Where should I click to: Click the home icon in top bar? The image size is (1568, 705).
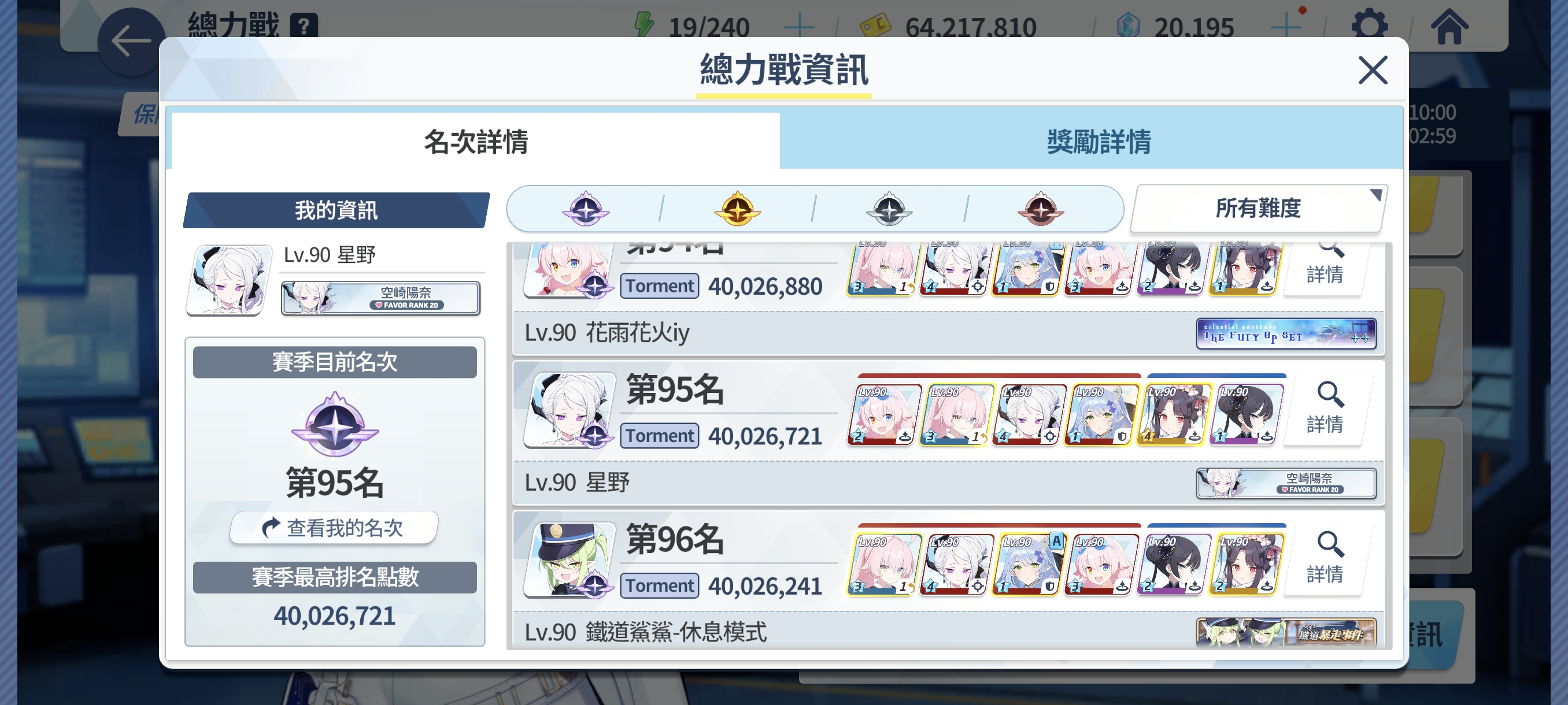point(1449,27)
